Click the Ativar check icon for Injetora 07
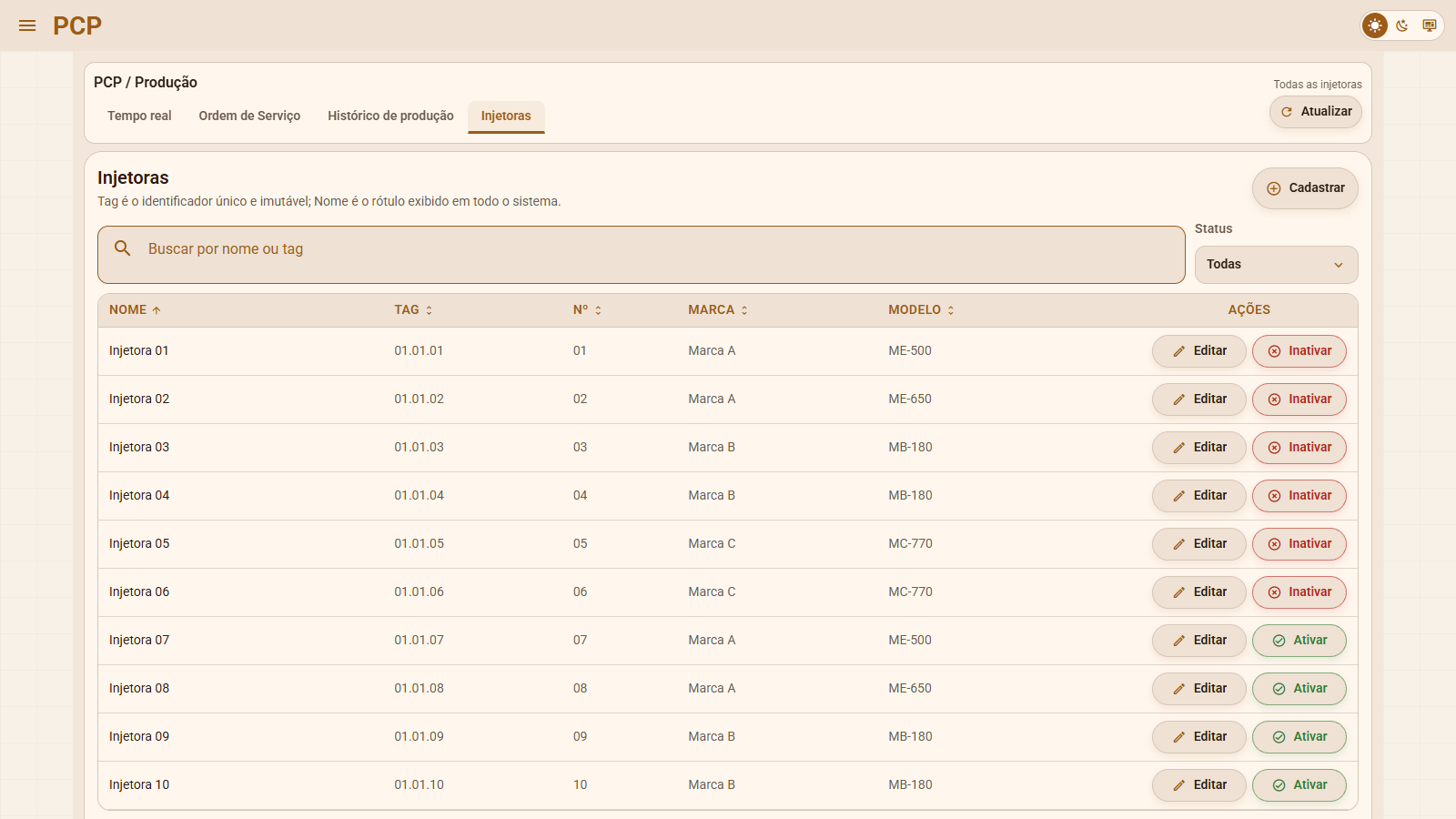The height and width of the screenshot is (819, 1456). pos(1279,641)
